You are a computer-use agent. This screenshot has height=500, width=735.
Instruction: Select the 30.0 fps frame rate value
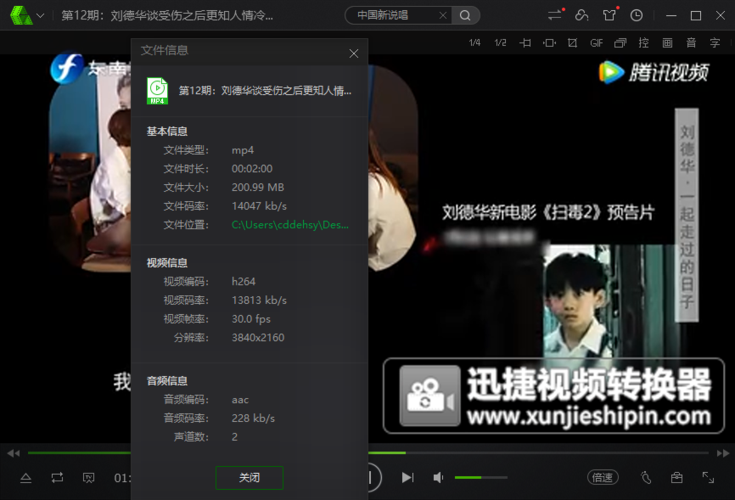point(251,319)
